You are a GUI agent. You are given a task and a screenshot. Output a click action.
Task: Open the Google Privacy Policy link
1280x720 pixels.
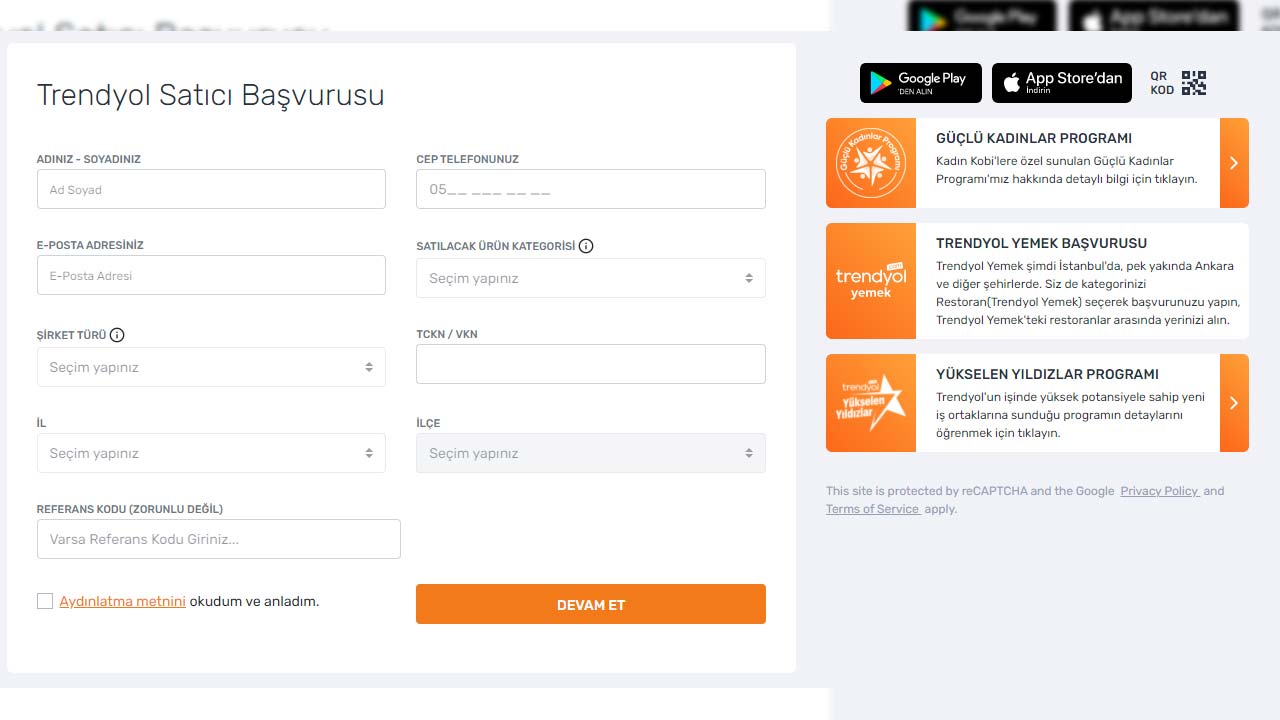click(x=1160, y=491)
